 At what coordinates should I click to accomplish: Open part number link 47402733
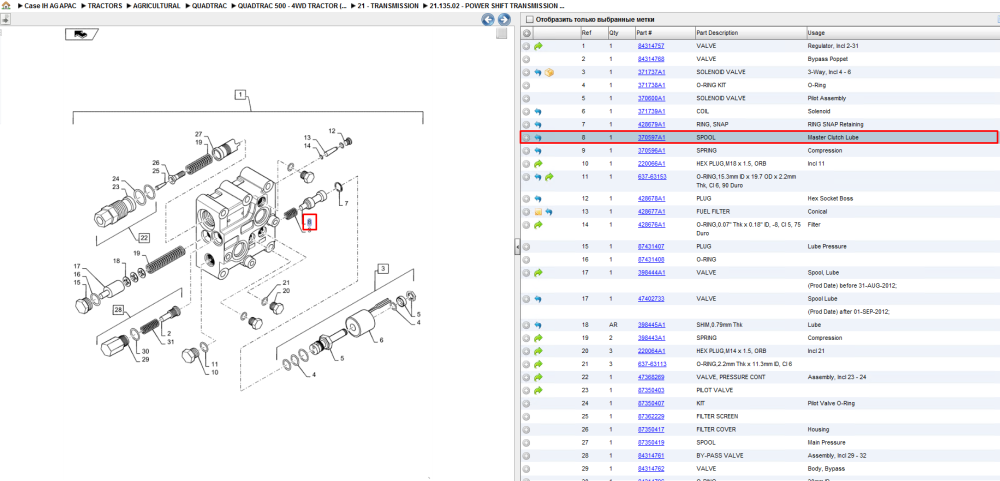pyautogui.click(x=651, y=299)
